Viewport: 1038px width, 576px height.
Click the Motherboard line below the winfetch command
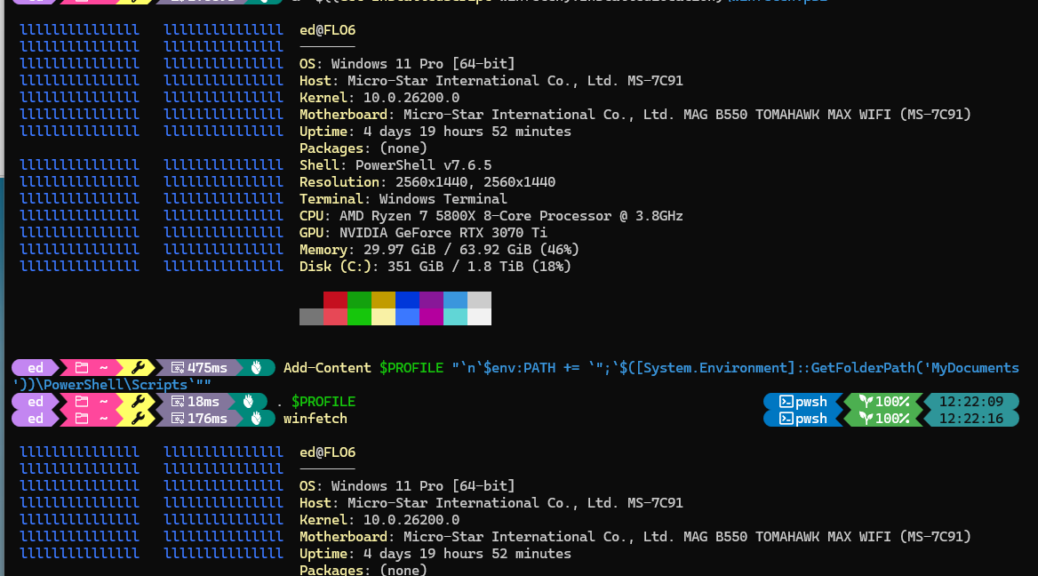(x=635, y=537)
